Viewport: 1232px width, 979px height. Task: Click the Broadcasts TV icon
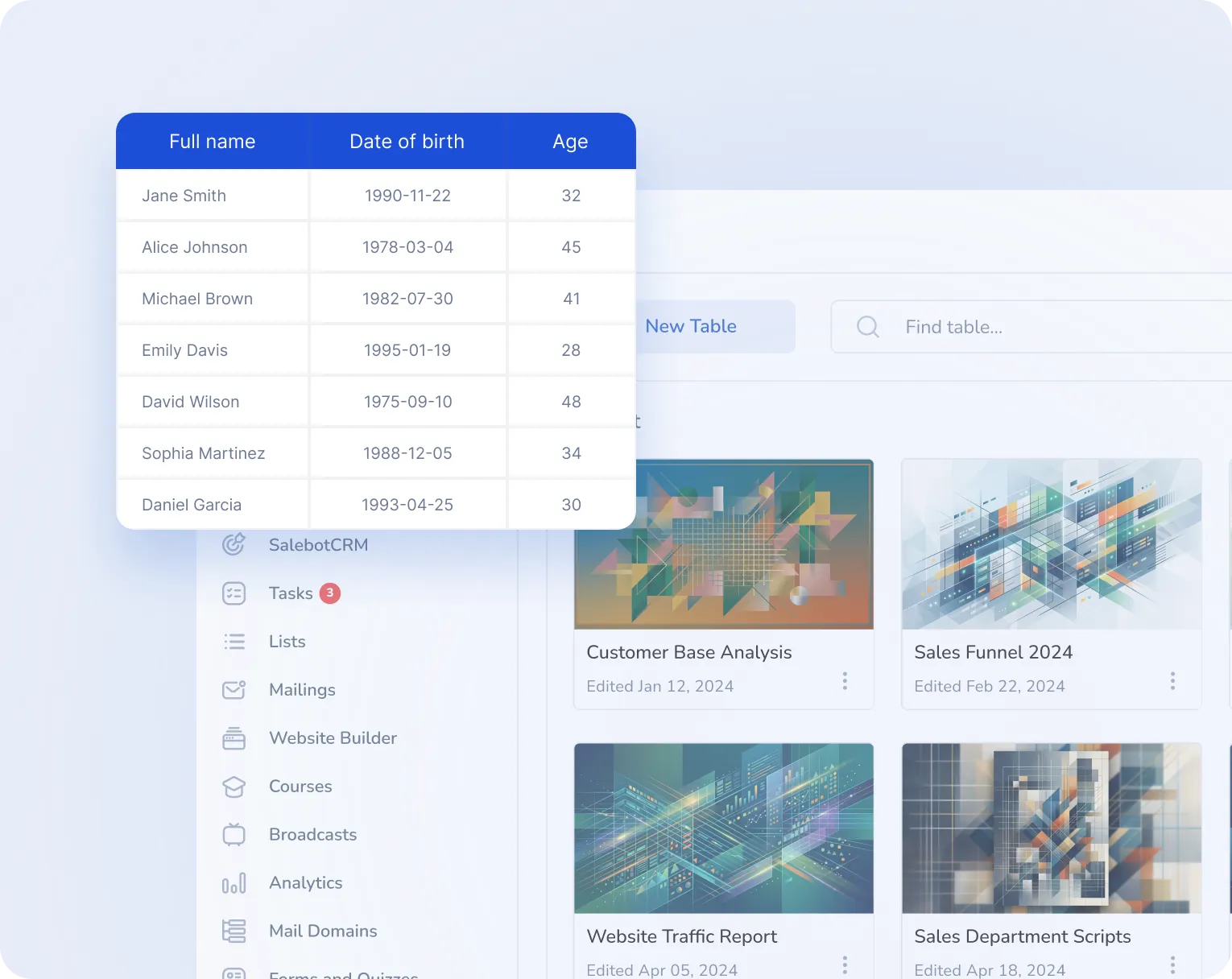pyautogui.click(x=234, y=835)
